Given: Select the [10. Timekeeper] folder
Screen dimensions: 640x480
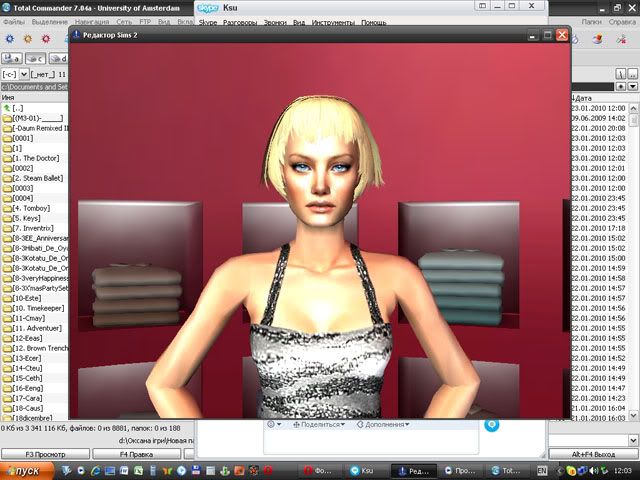Looking at the screenshot, I should (x=33, y=308).
